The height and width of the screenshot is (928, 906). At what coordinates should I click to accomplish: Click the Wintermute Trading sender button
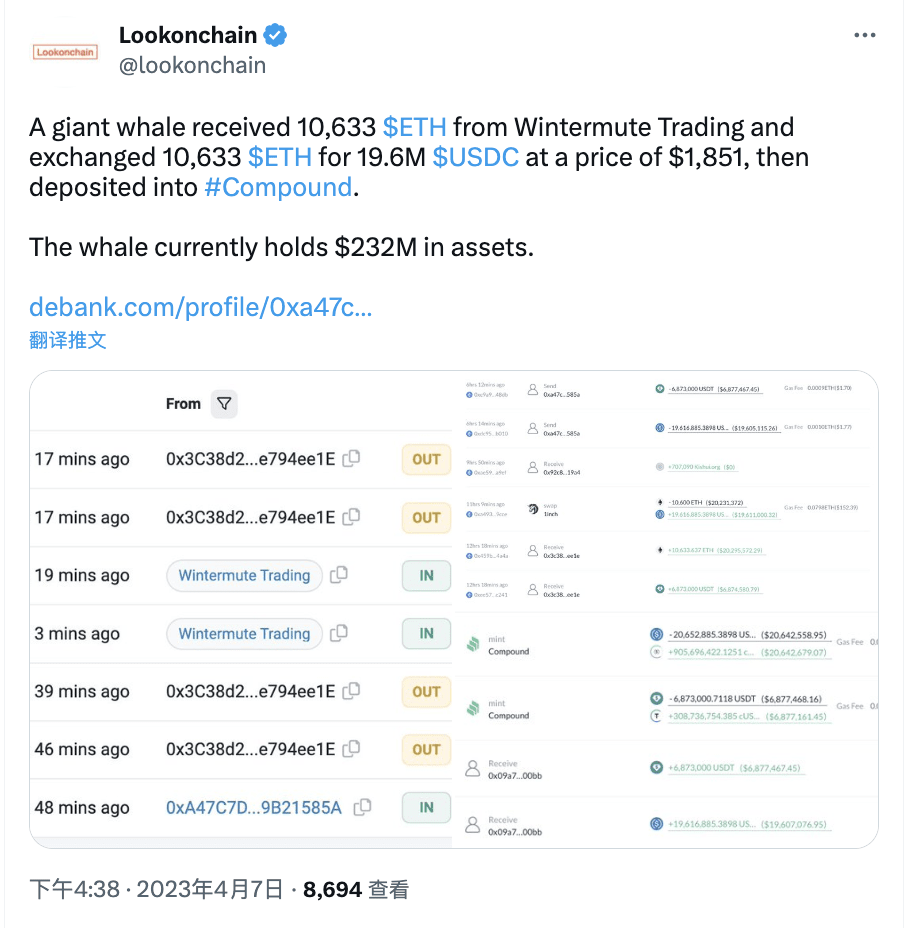coord(243,575)
